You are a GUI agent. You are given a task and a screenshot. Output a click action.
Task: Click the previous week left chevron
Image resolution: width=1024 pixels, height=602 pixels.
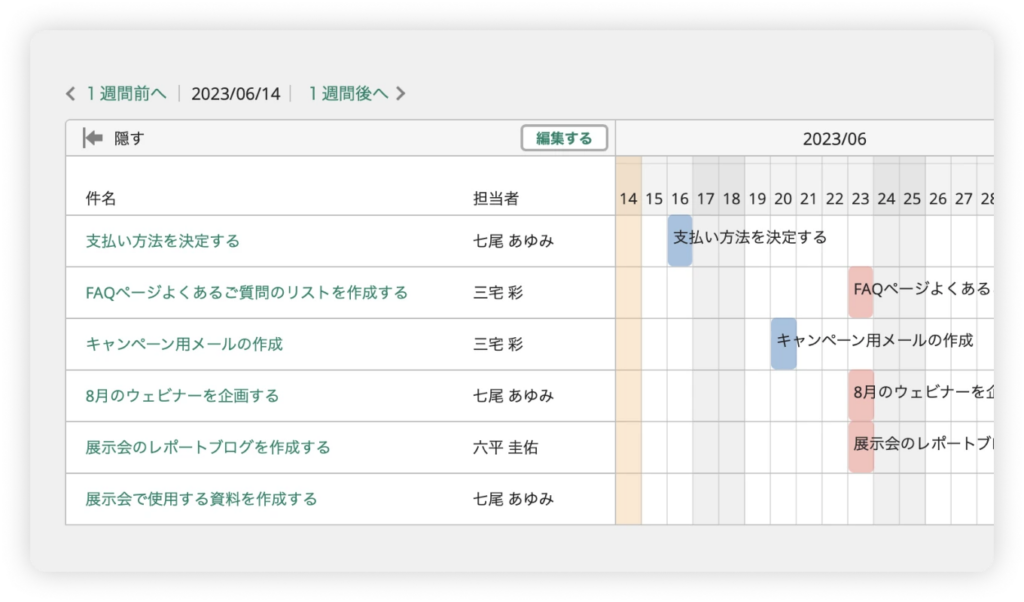[70, 94]
